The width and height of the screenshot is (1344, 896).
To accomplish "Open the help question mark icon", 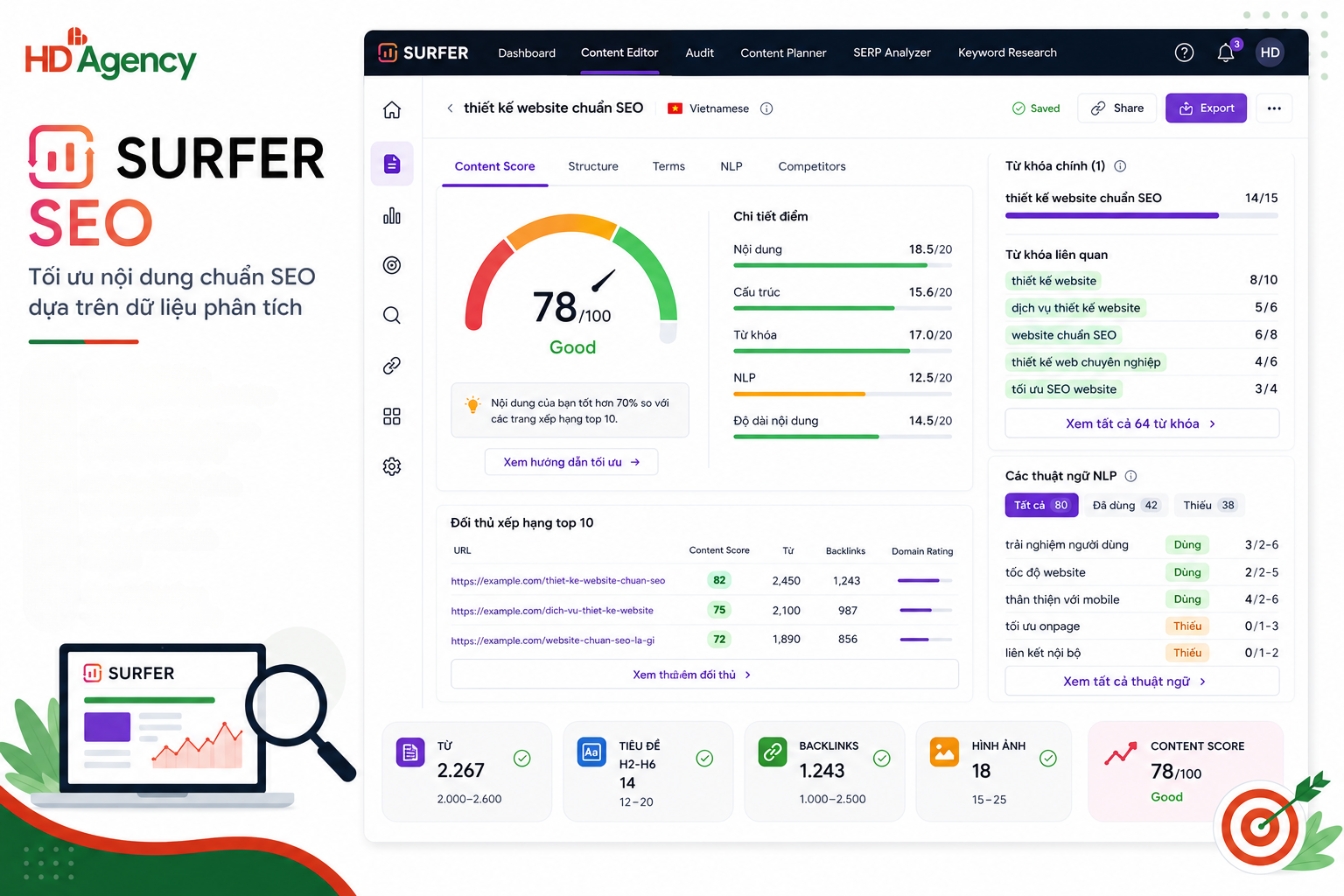I will pos(1184,53).
